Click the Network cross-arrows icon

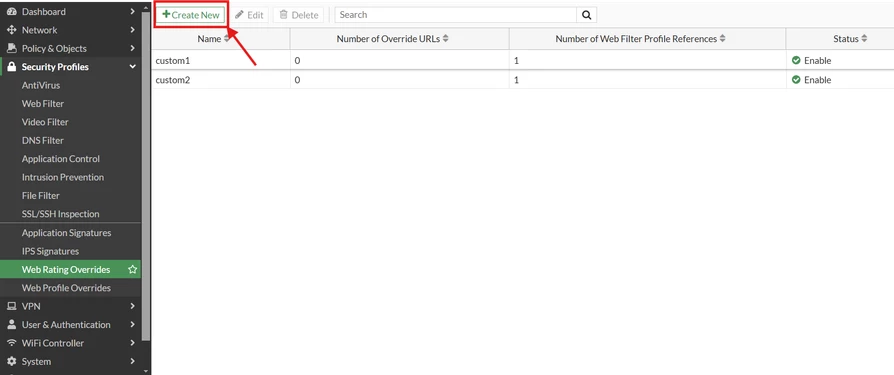coord(11,30)
